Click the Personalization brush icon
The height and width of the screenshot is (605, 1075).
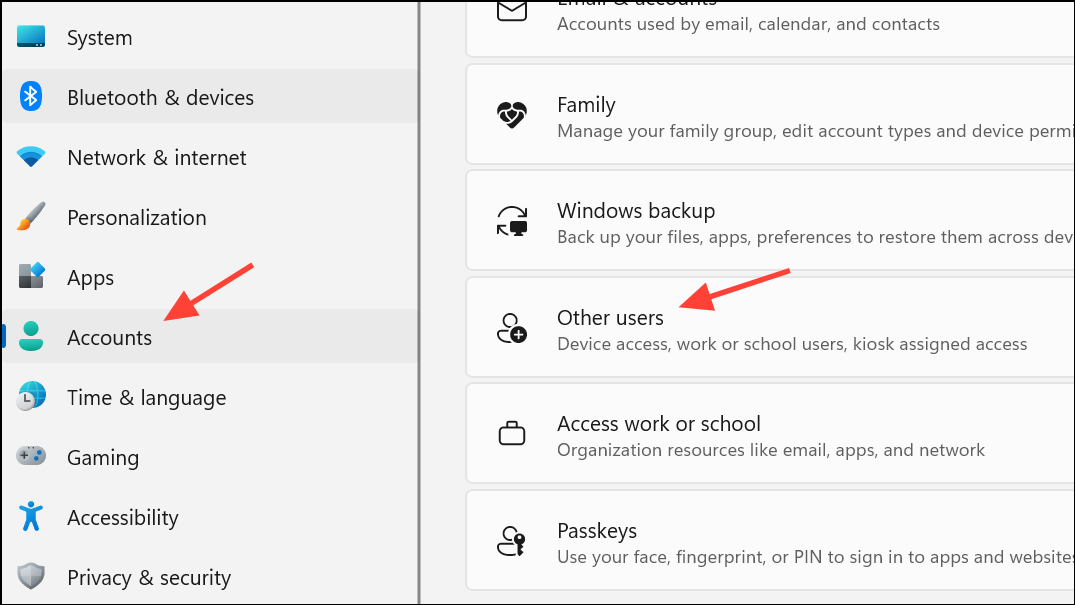tap(31, 217)
